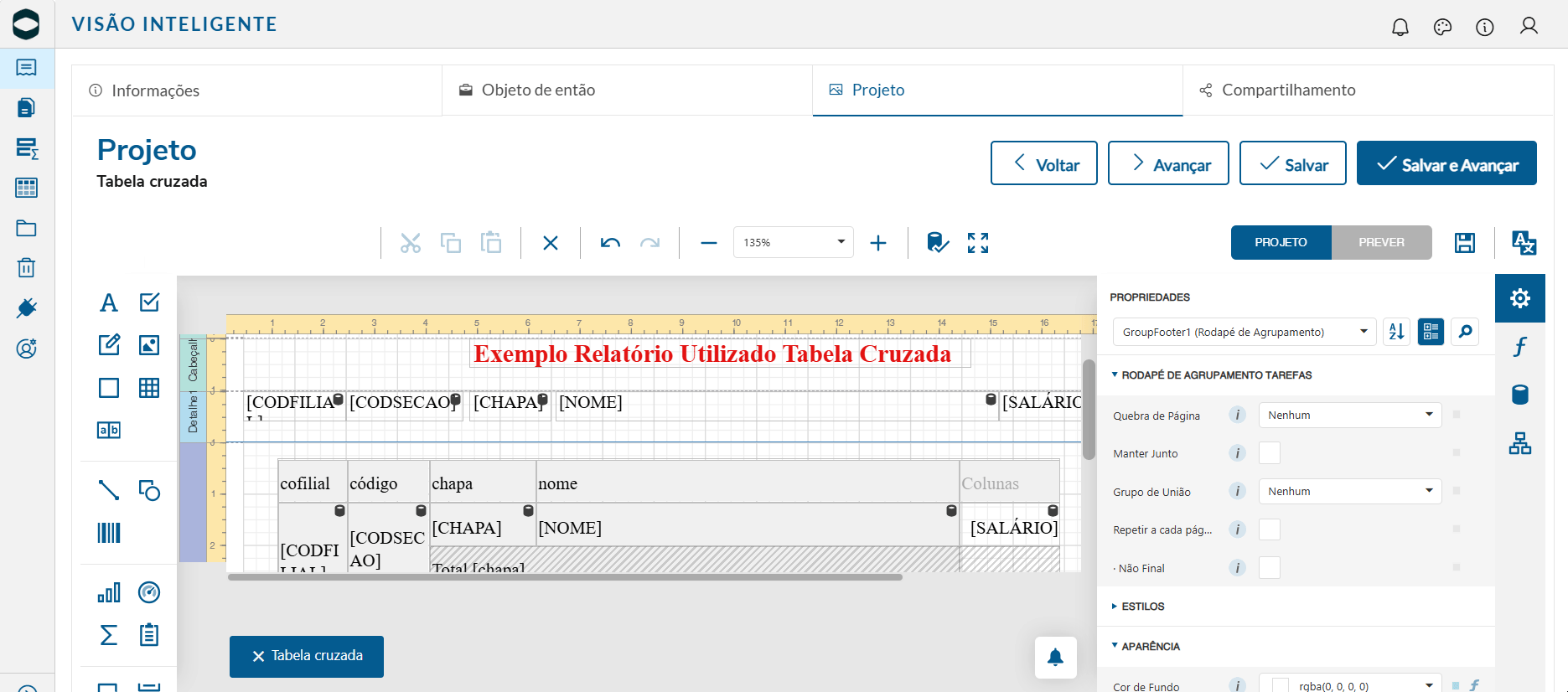
Task: Search properties with the magnifier icon
Action: [x=1465, y=332]
